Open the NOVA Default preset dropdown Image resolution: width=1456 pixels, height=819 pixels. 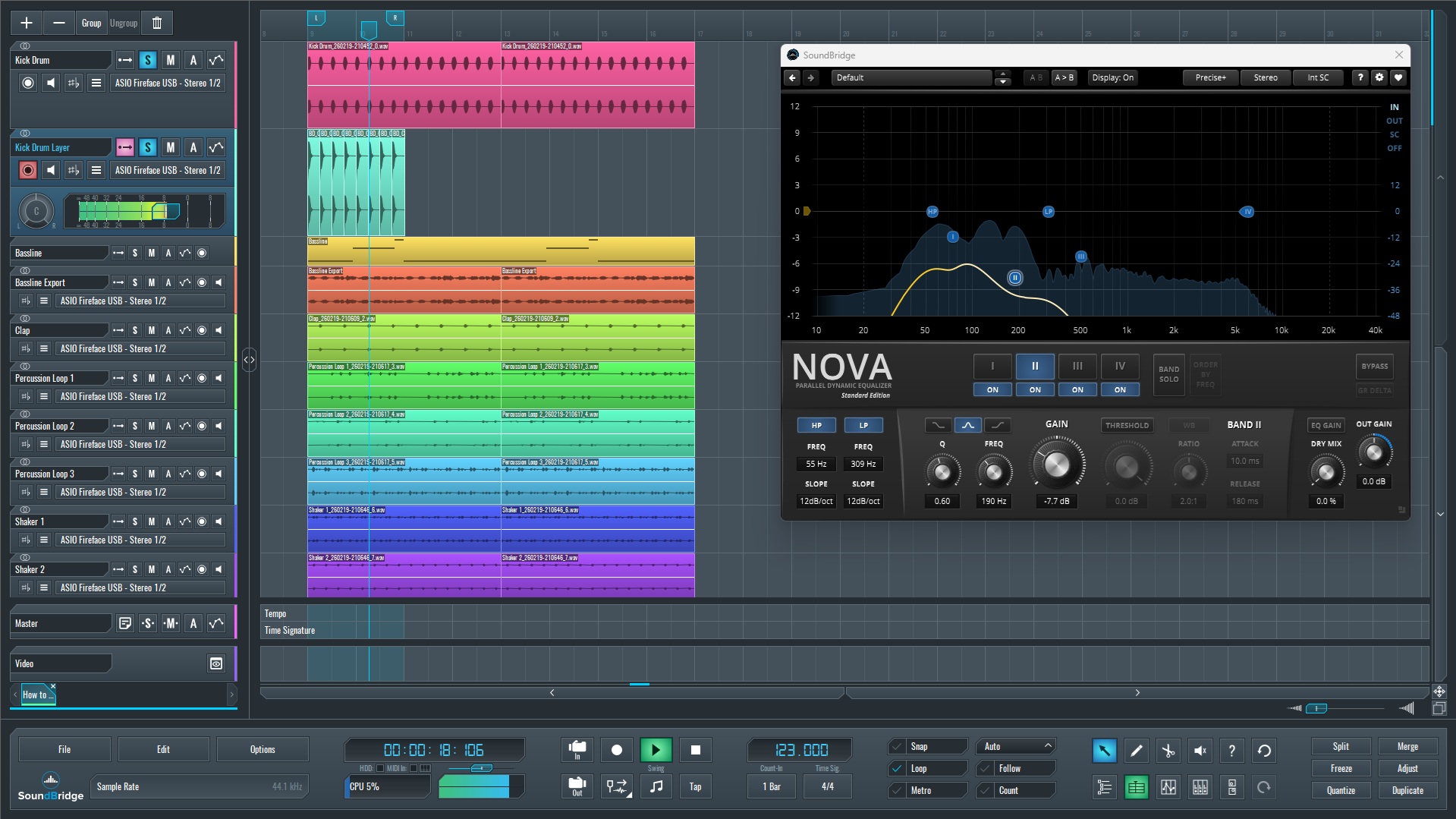pos(910,77)
